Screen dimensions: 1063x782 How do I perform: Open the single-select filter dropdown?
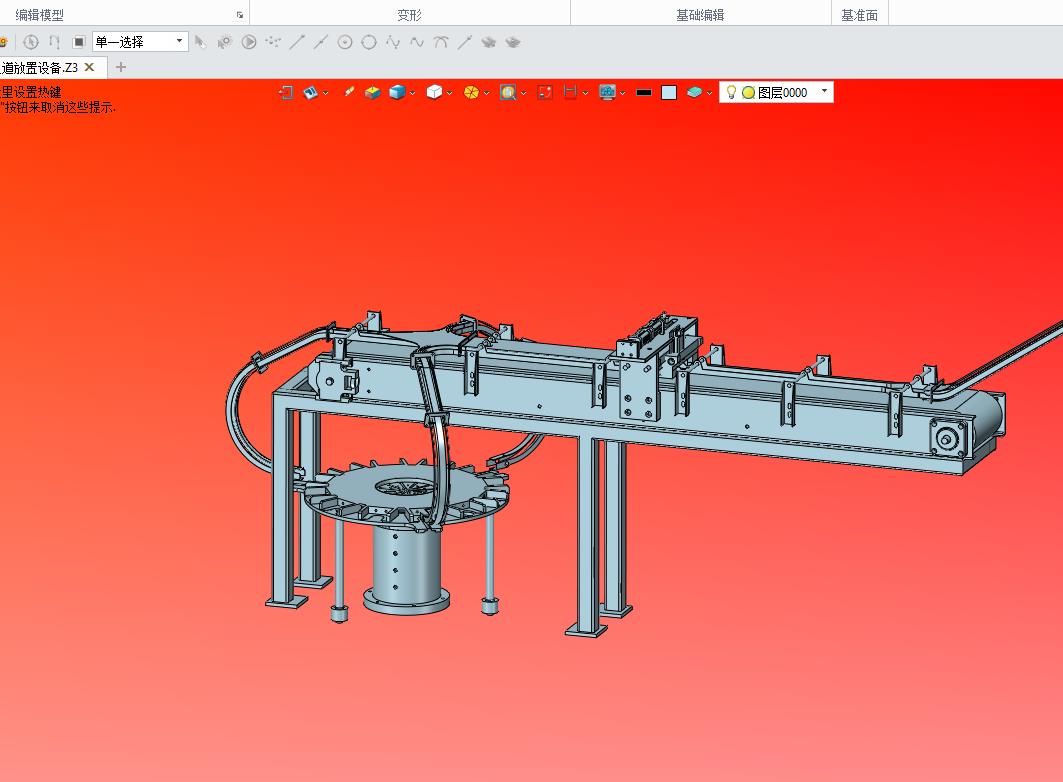[140, 42]
